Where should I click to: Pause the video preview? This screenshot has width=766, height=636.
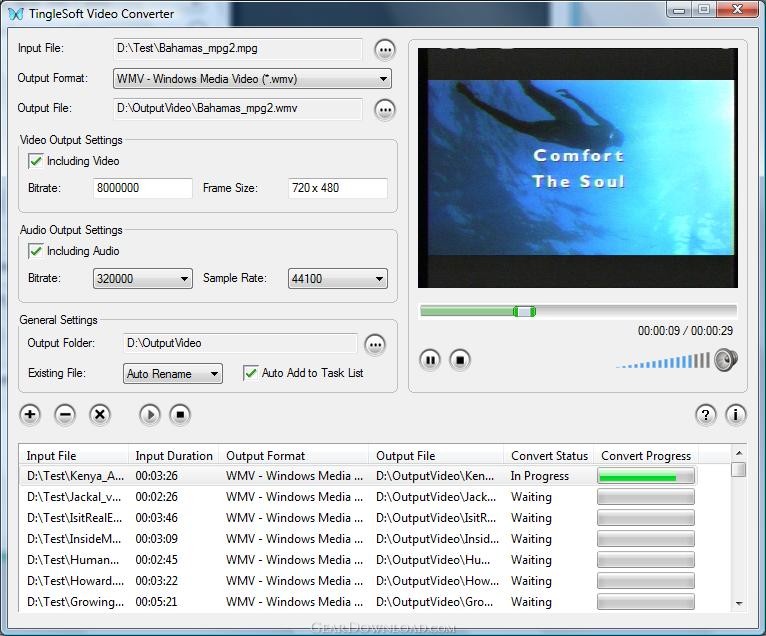[x=430, y=360]
